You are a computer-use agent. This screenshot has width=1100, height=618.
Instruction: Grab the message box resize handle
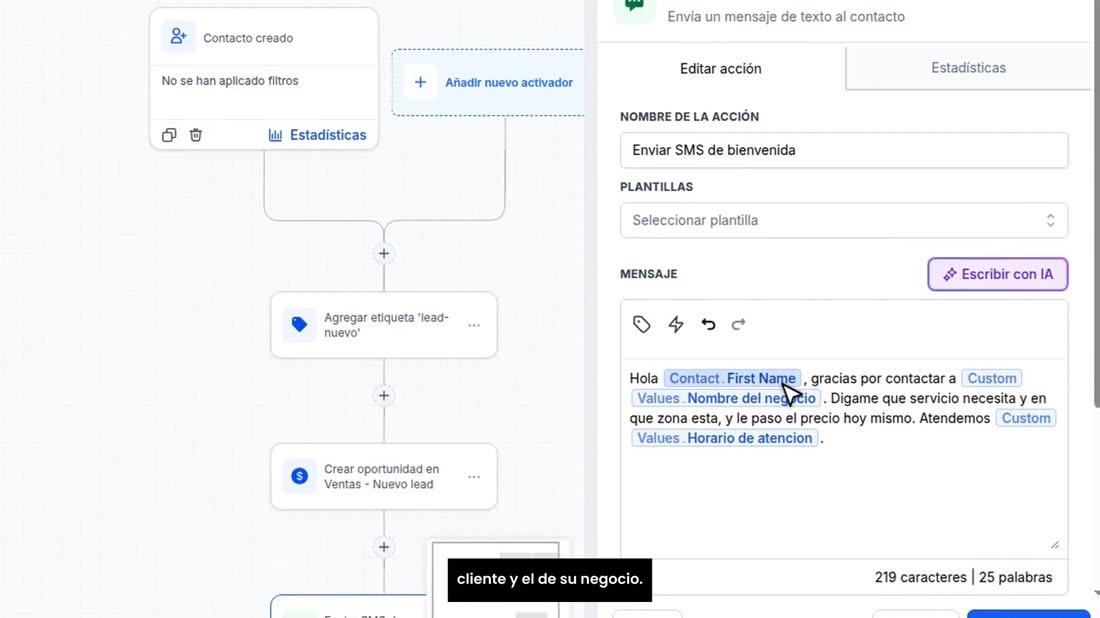click(x=1054, y=544)
